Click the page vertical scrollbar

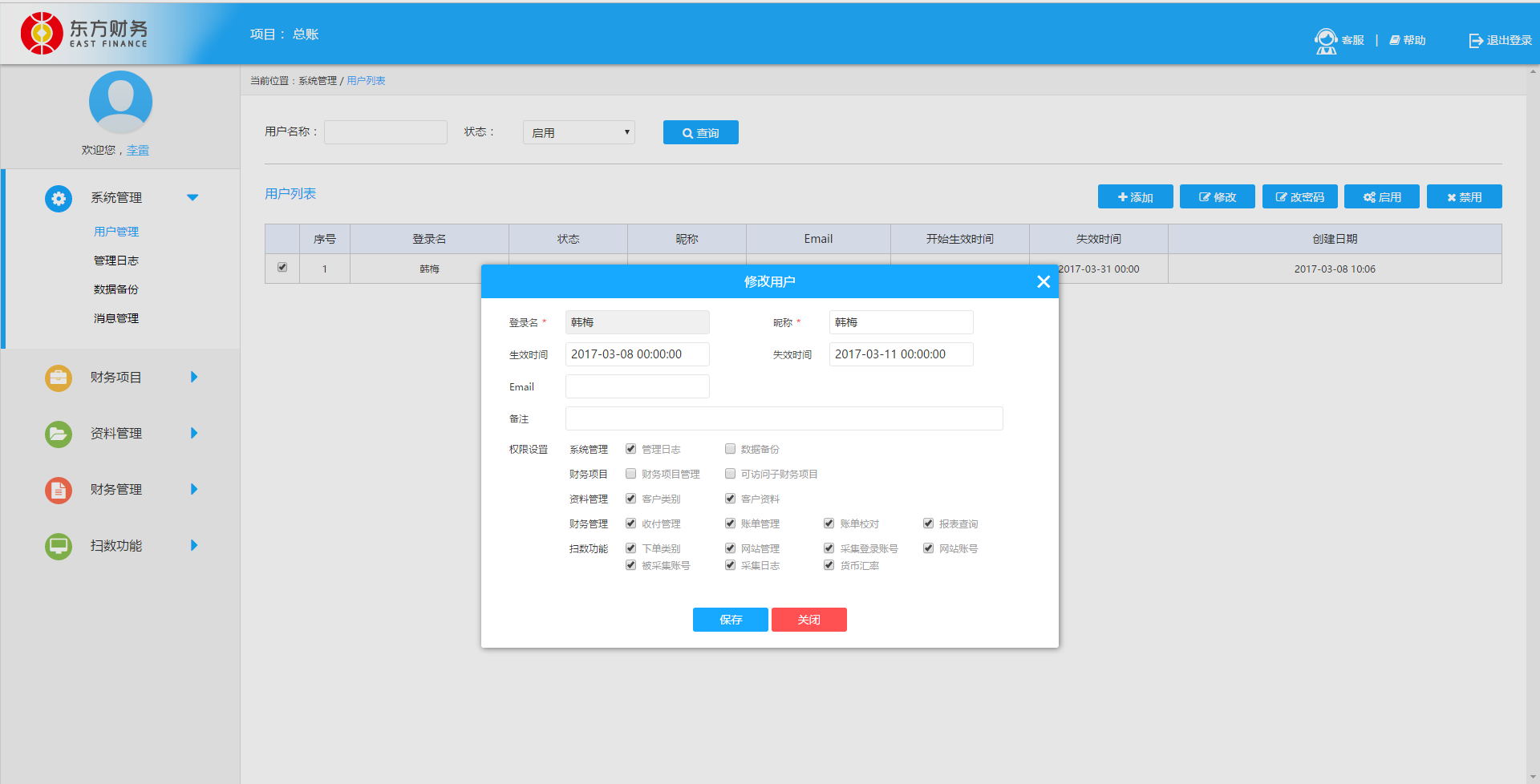point(1533,425)
